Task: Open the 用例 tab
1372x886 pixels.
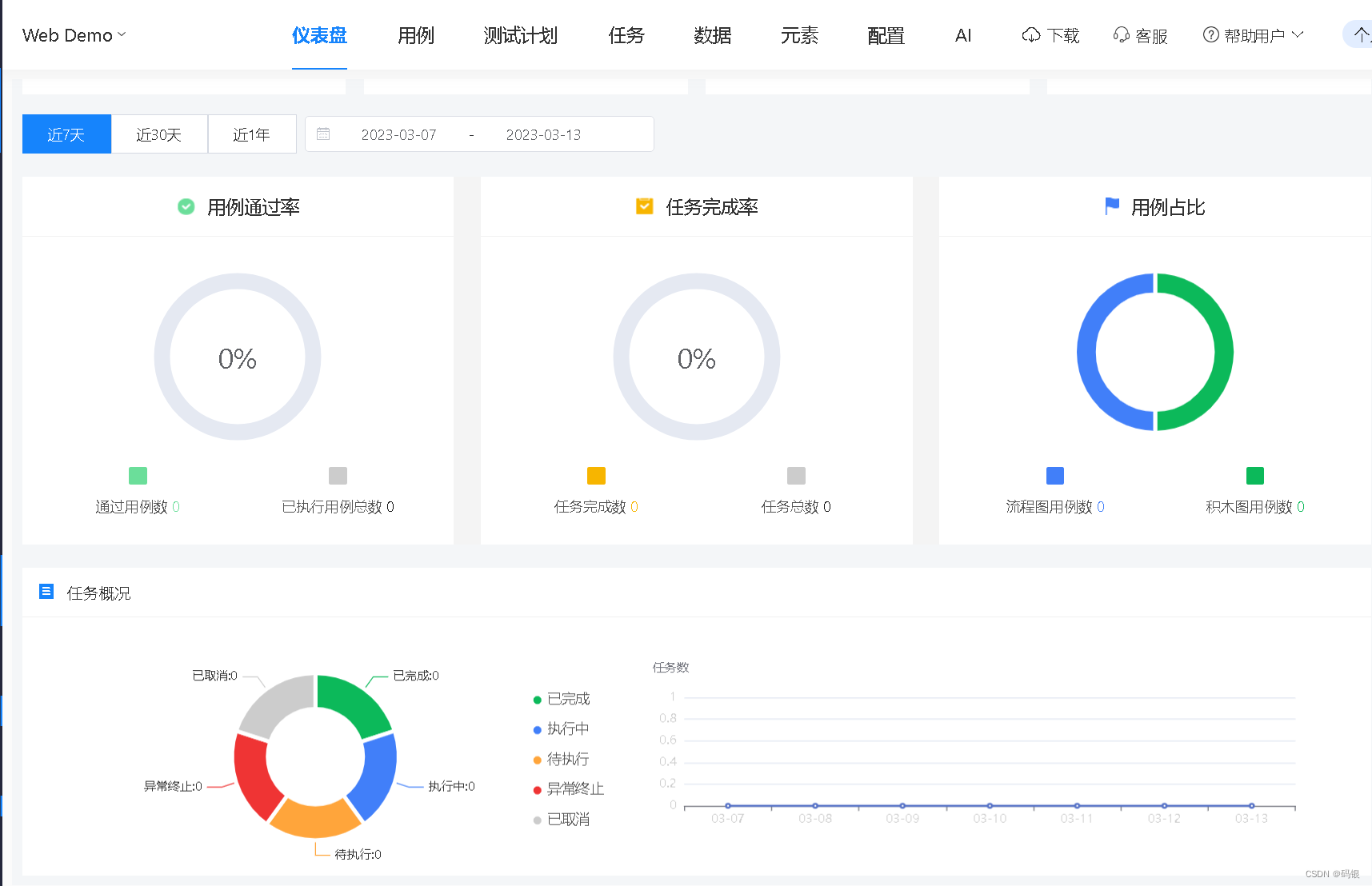Action: tap(416, 35)
